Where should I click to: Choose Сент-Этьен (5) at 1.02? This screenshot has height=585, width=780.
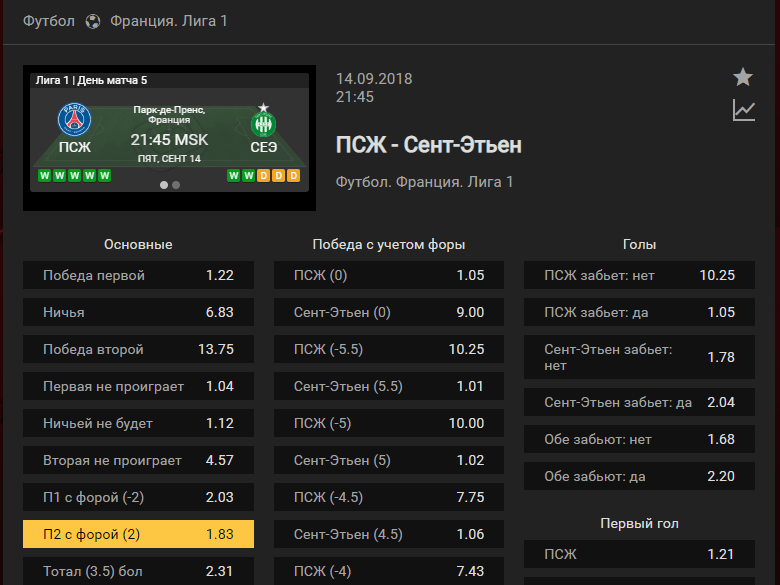click(389, 460)
